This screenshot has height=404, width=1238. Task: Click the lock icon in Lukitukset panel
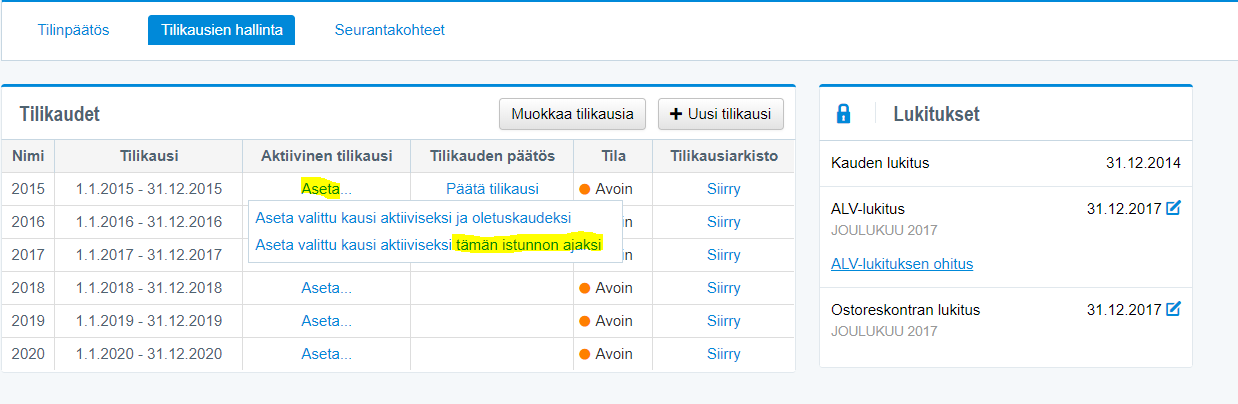[x=843, y=114]
